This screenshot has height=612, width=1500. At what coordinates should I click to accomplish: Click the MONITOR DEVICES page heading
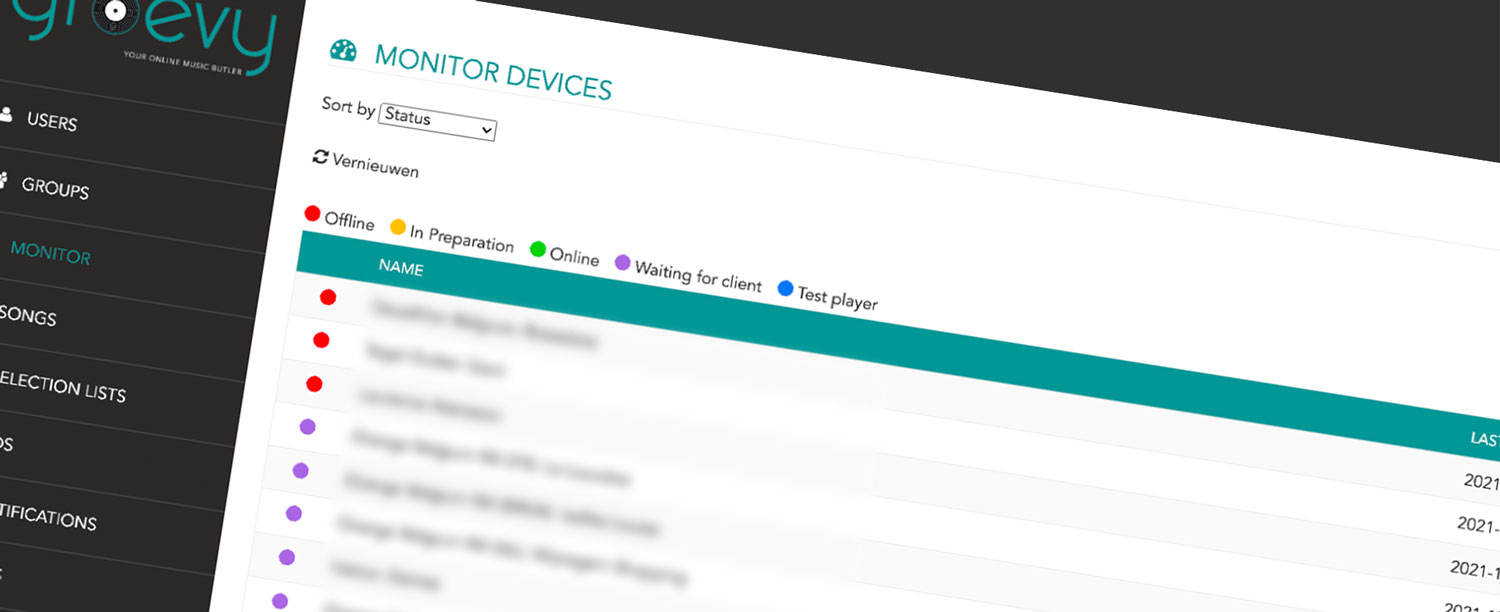(493, 73)
